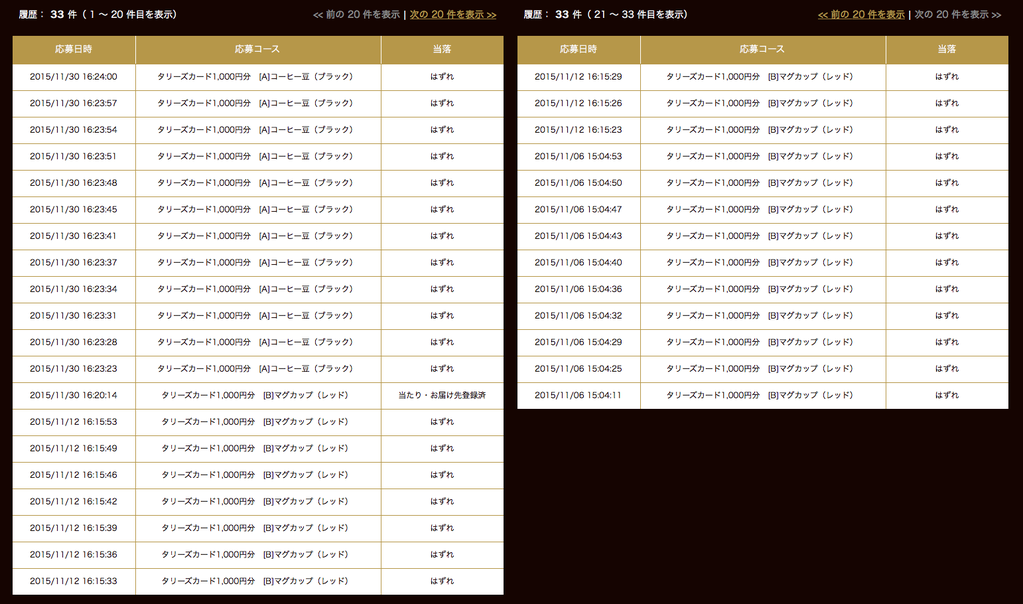The image size is (1023, 604).
Task: Select date 2015/11/06 15:04:11
Action: point(579,395)
